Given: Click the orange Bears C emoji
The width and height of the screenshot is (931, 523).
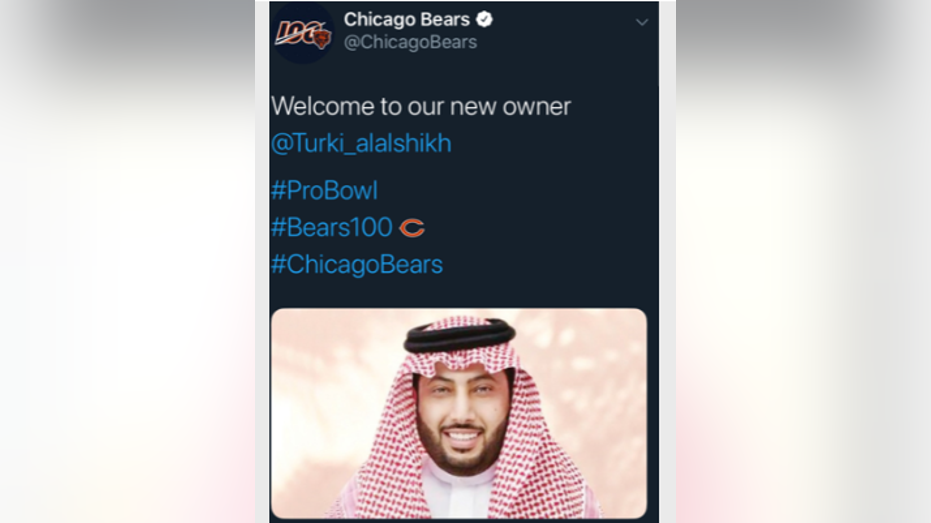Looking at the screenshot, I should pos(412,228).
